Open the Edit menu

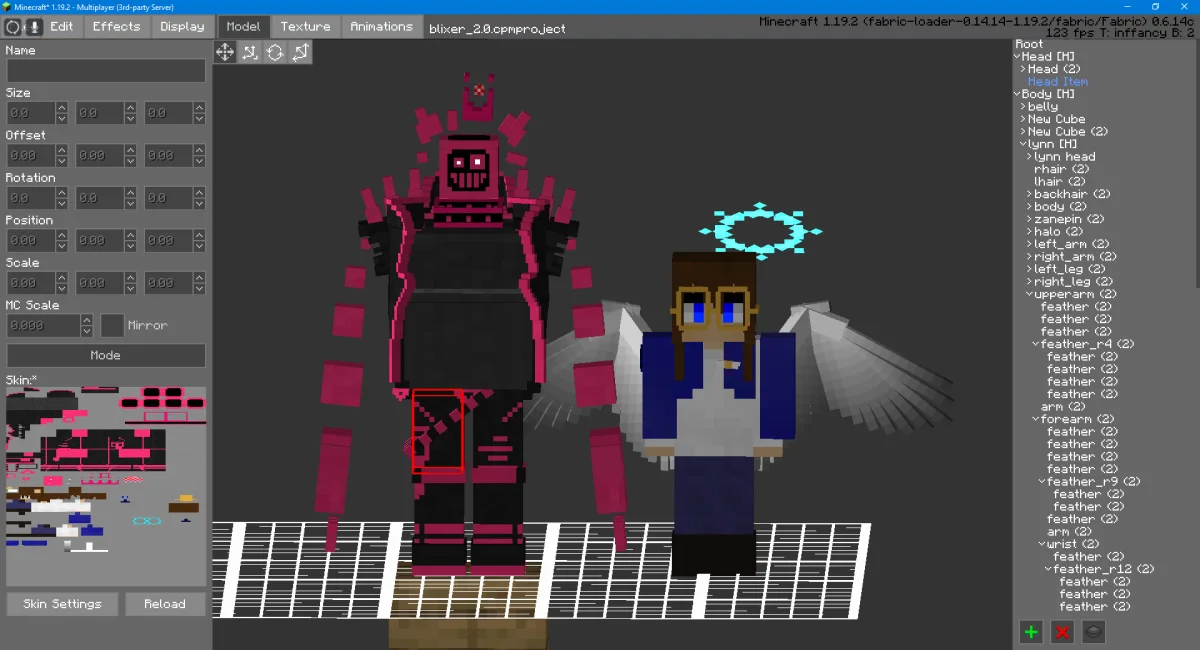point(62,27)
